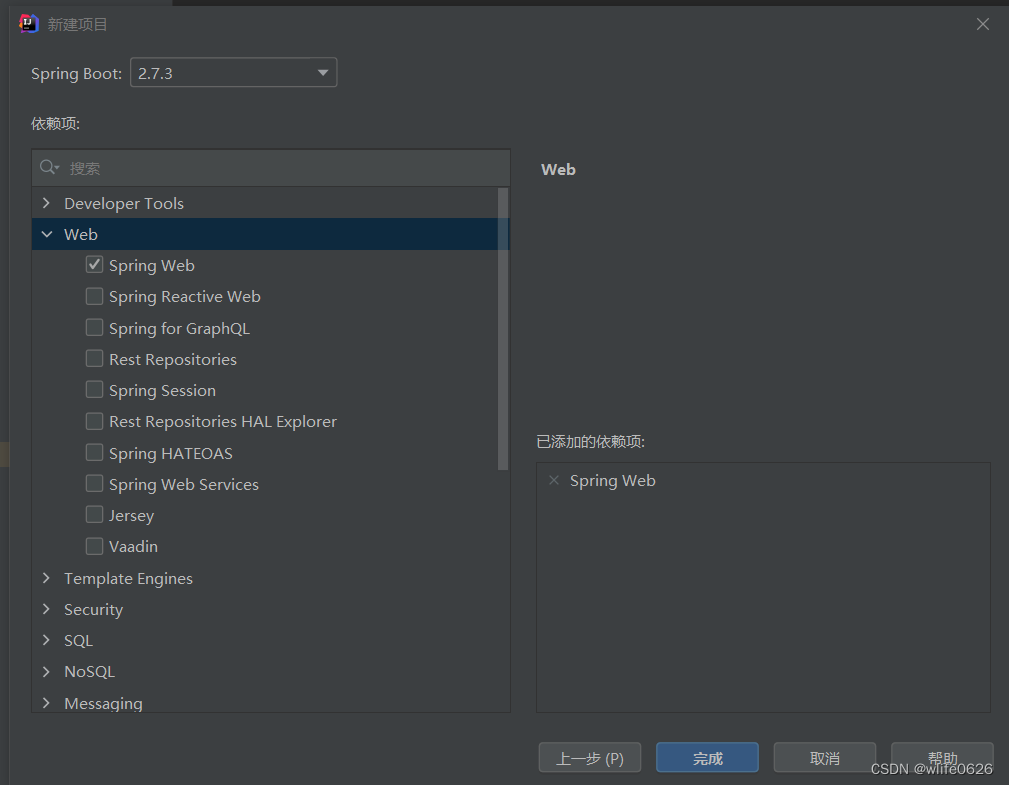
Task: Tick the Spring Session checkbox
Action: coord(94,390)
